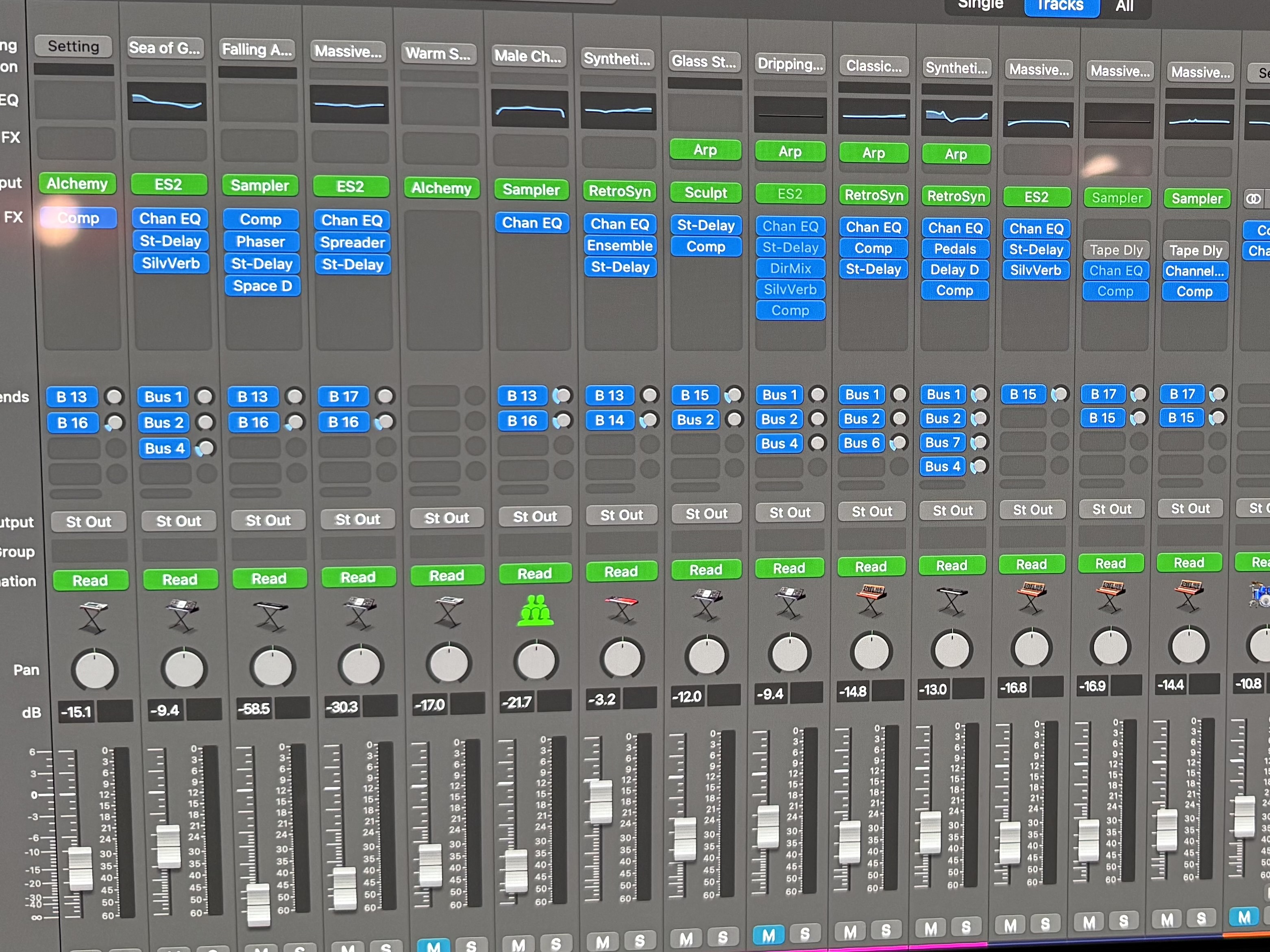
Task: Open the DirMix plug-in
Action: pos(791,268)
